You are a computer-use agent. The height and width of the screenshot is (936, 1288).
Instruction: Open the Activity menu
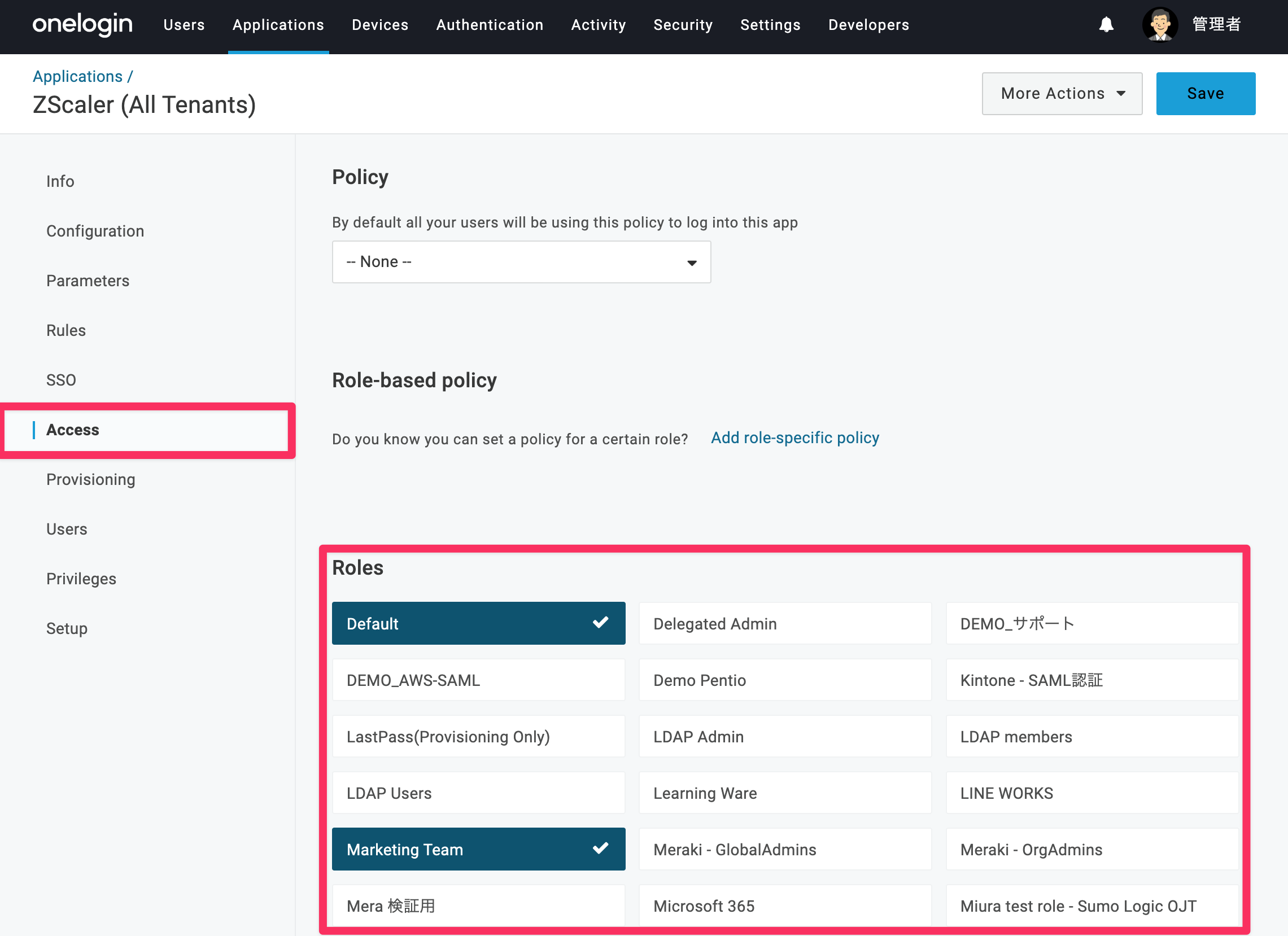click(599, 25)
